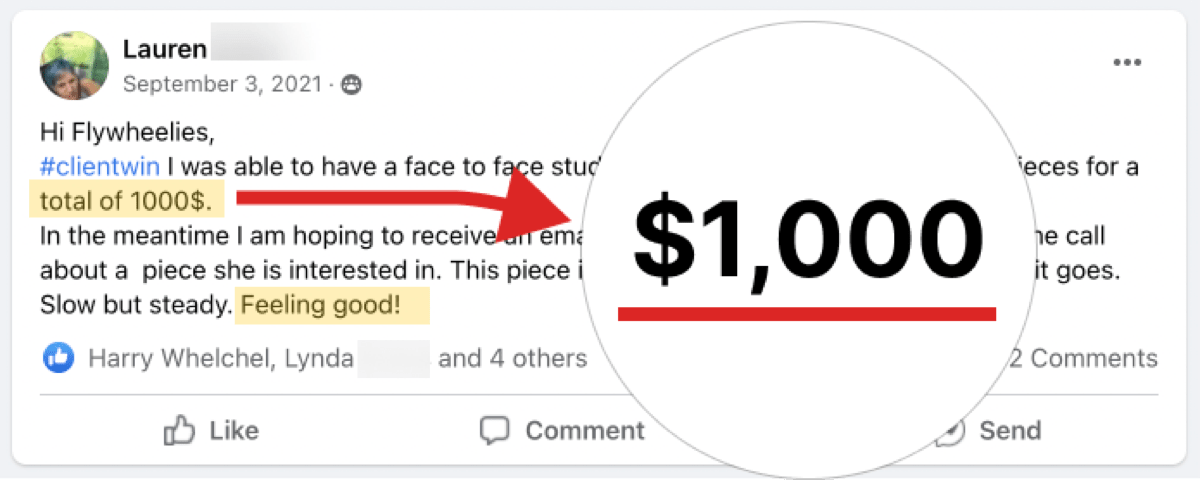This screenshot has width=1200, height=480.
Task: Click the "Hi Flywheelies," greeting text
Action: (x=127, y=131)
